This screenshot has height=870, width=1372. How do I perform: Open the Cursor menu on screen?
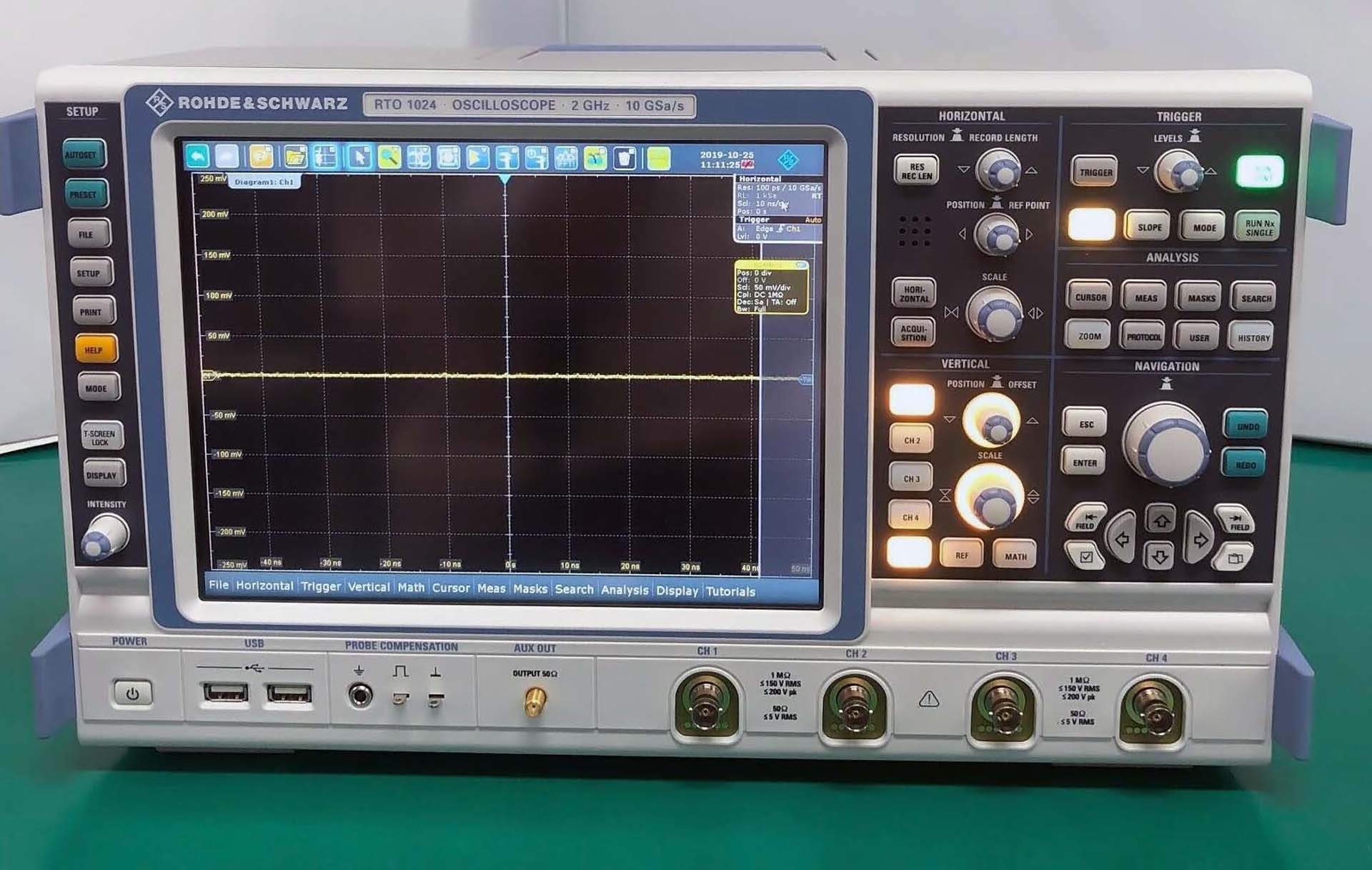tap(451, 588)
